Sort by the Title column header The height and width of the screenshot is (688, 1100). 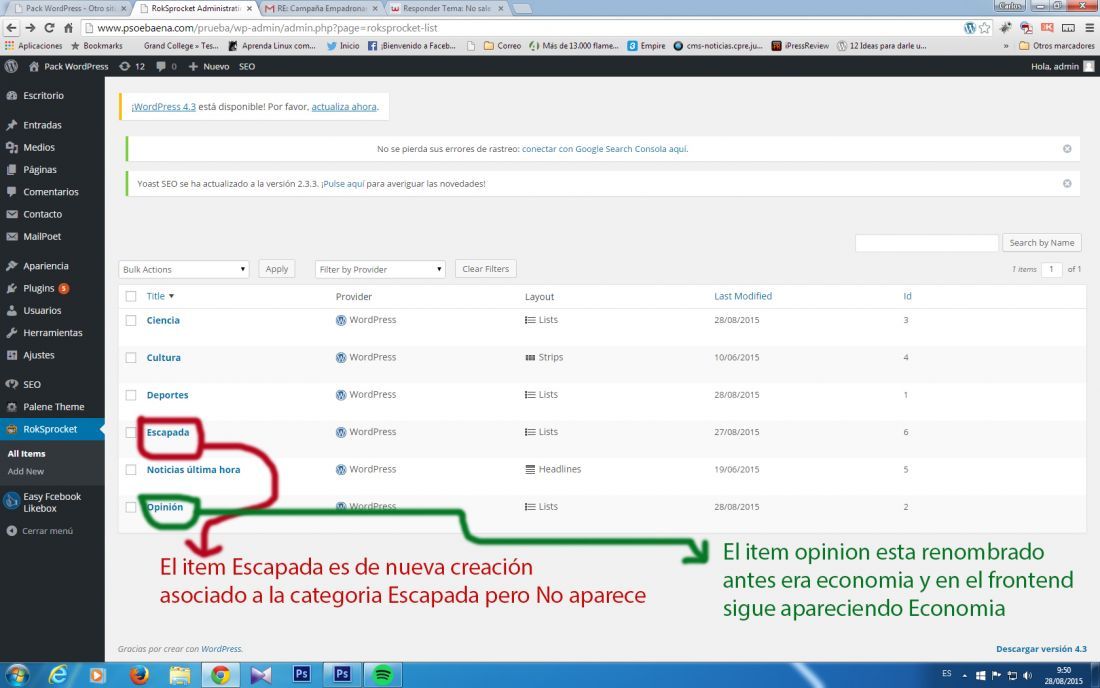(x=160, y=296)
